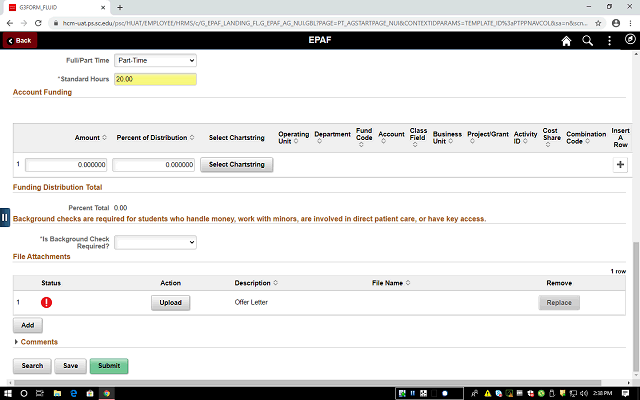Image resolution: width=640 pixels, height=400 pixels.
Task: Sort by Amount column arrow icon
Action: click(104, 138)
